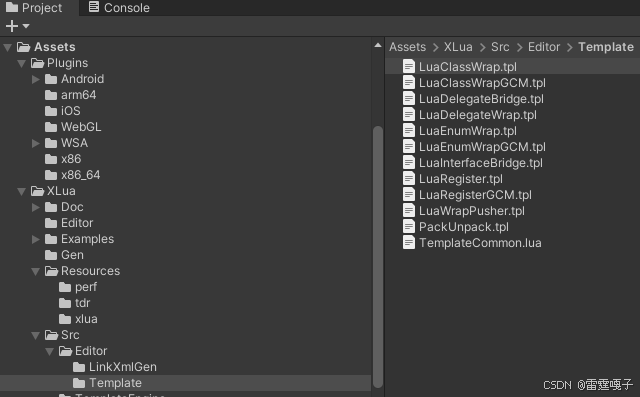Select the LuaWrapPusher.tpl file name
The width and height of the screenshot is (640, 397).
pos(472,211)
